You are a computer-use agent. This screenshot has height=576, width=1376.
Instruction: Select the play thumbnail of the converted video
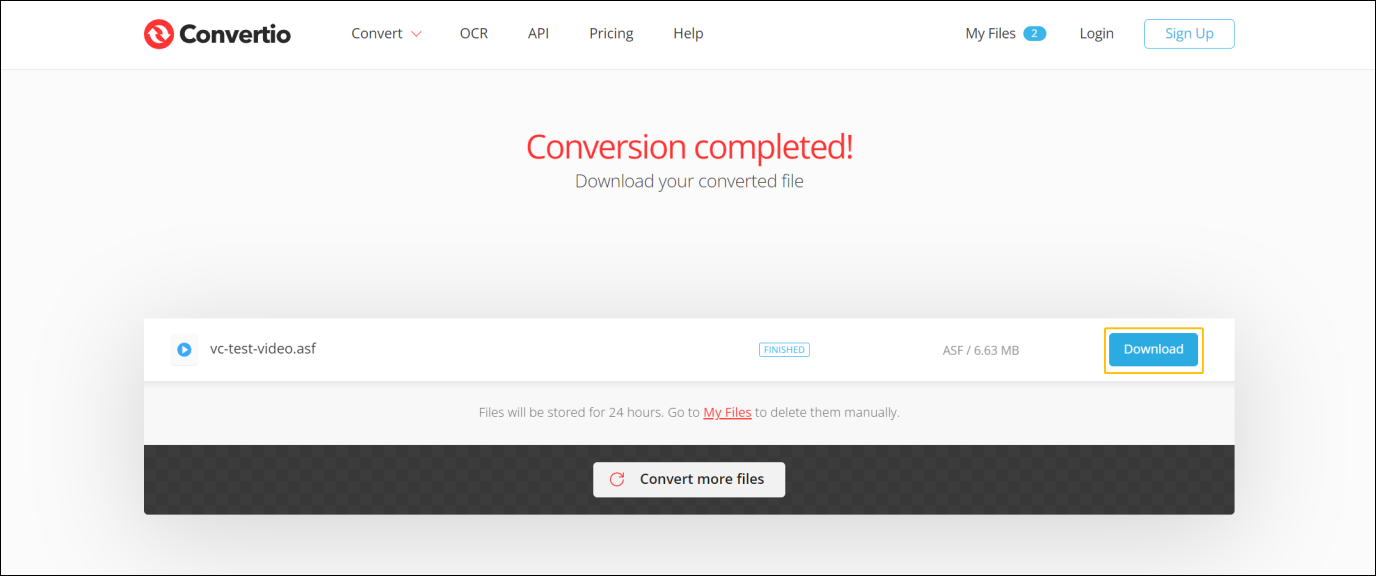[x=184, y=349]
